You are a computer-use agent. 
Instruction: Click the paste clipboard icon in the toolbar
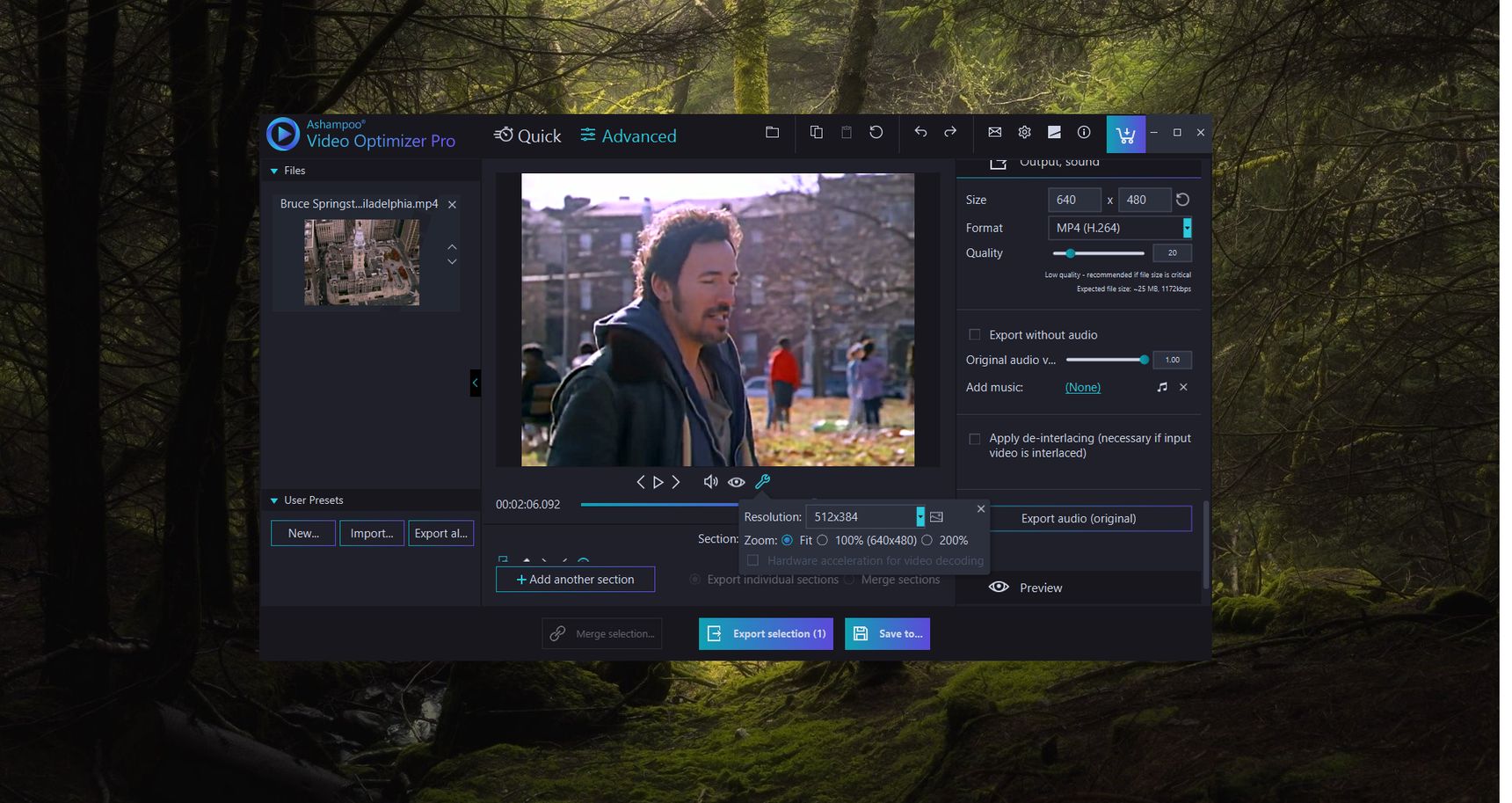pyautogui.click(x=846, y=132)
